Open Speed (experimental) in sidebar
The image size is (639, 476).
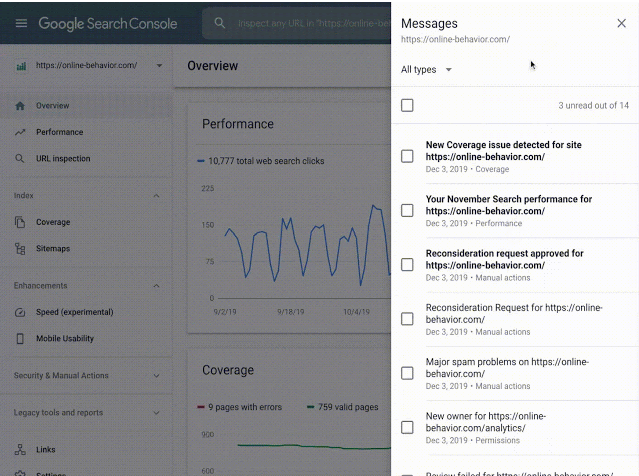[86, 312]
